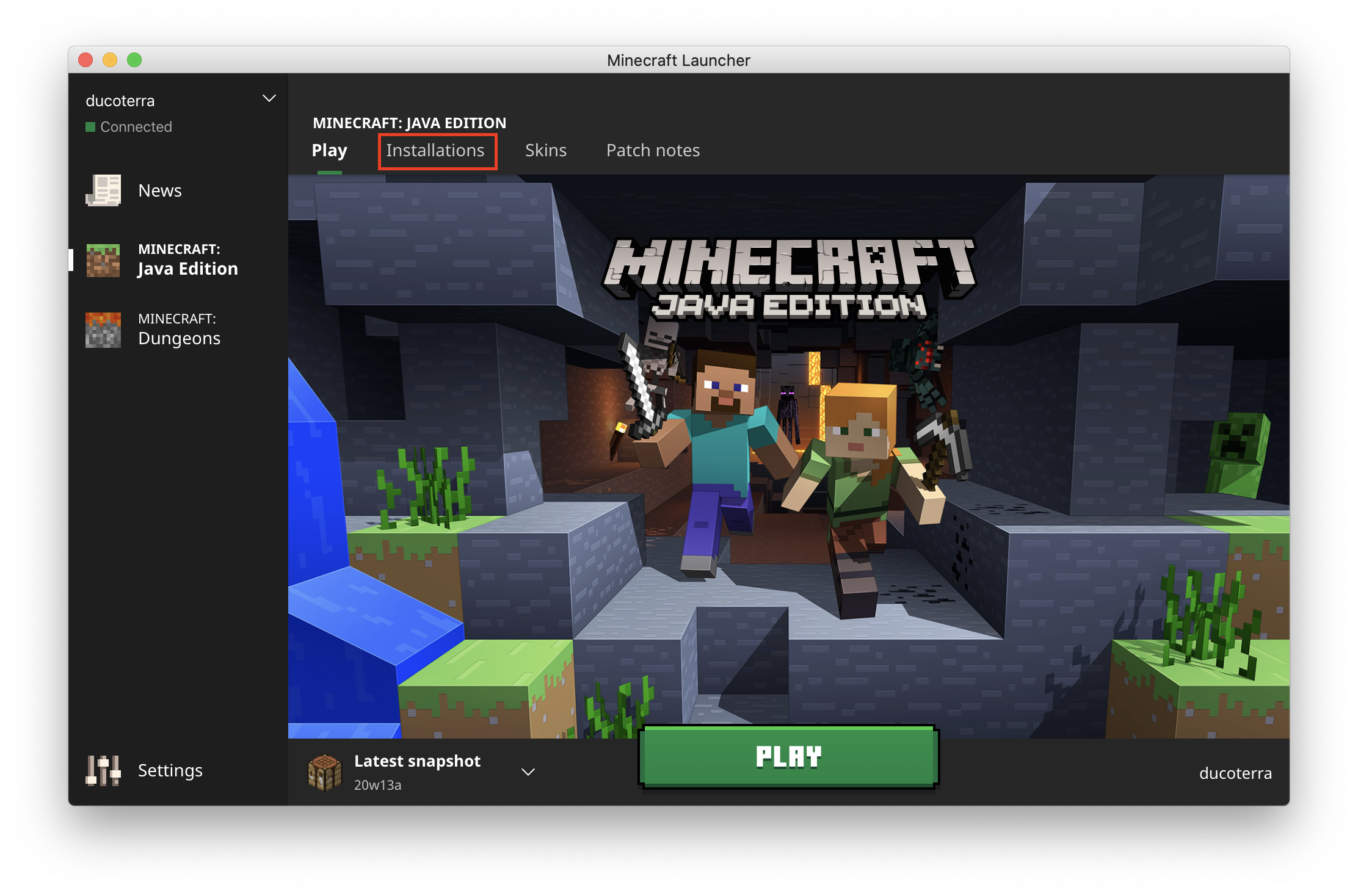Open the Latest snapshot version dropdown arrow
This screenshot has width=1358, height=896.
coord(528,772)
